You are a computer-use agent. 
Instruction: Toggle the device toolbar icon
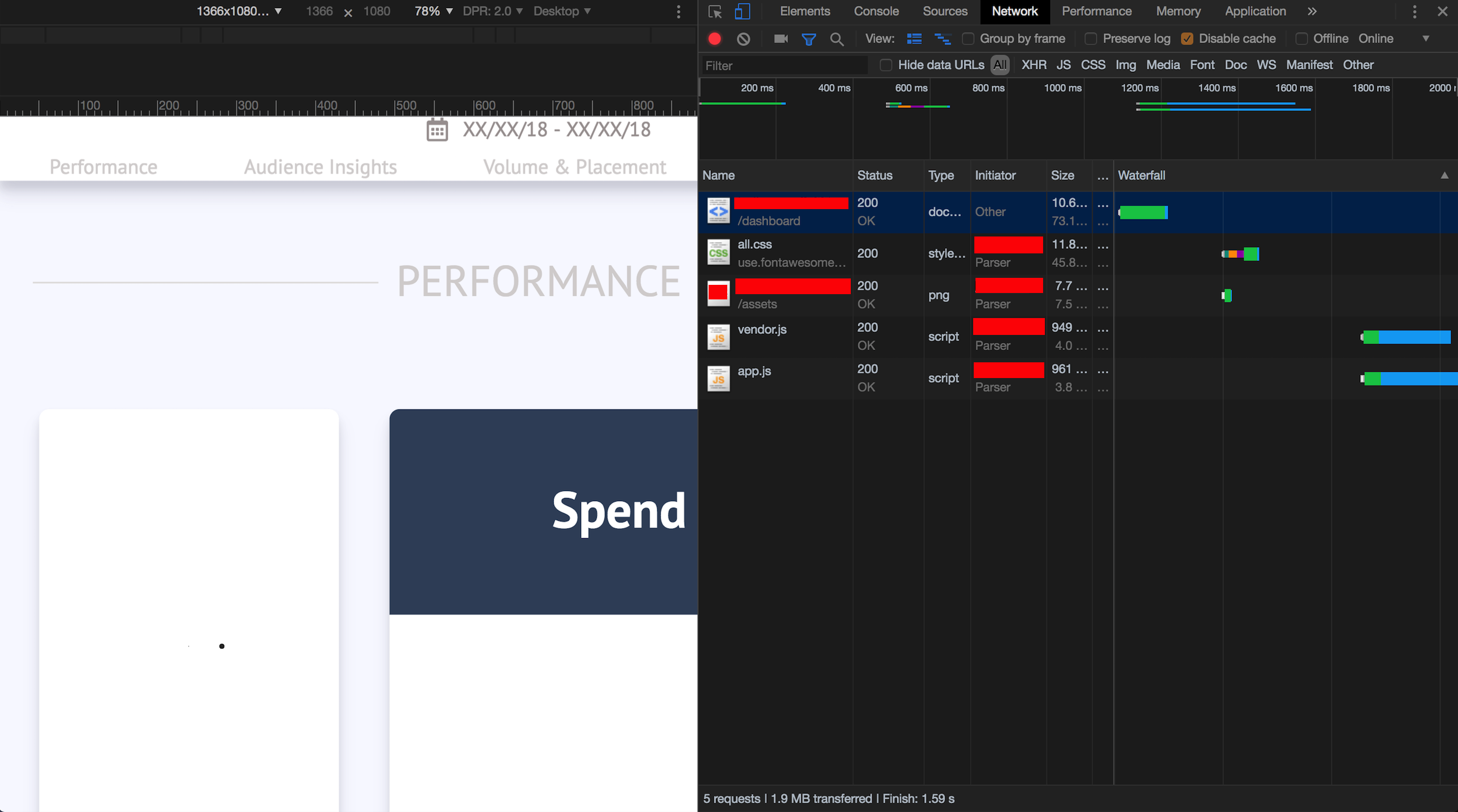point(742,12)
